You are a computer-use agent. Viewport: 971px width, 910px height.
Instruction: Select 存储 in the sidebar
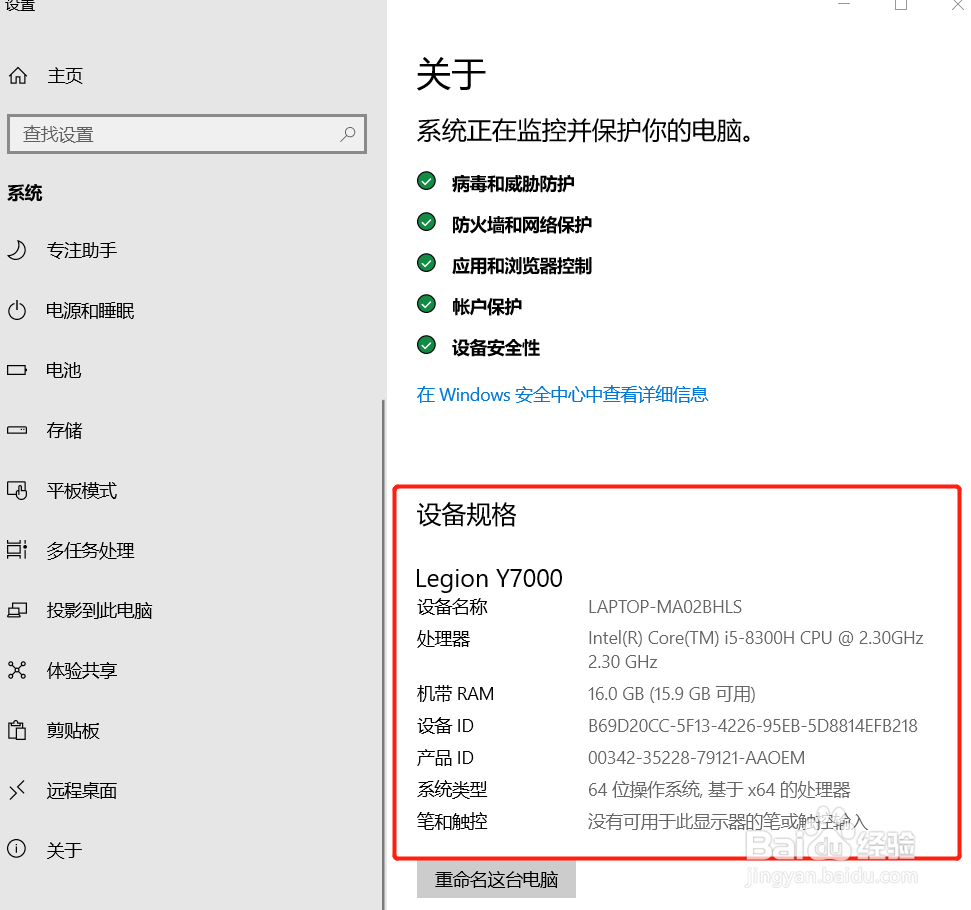pos(64,431)
